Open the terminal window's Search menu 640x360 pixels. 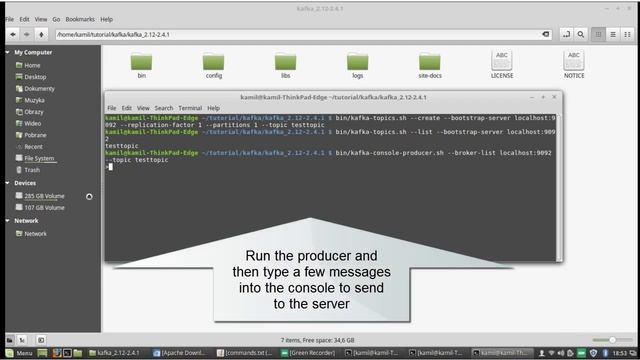164,108
